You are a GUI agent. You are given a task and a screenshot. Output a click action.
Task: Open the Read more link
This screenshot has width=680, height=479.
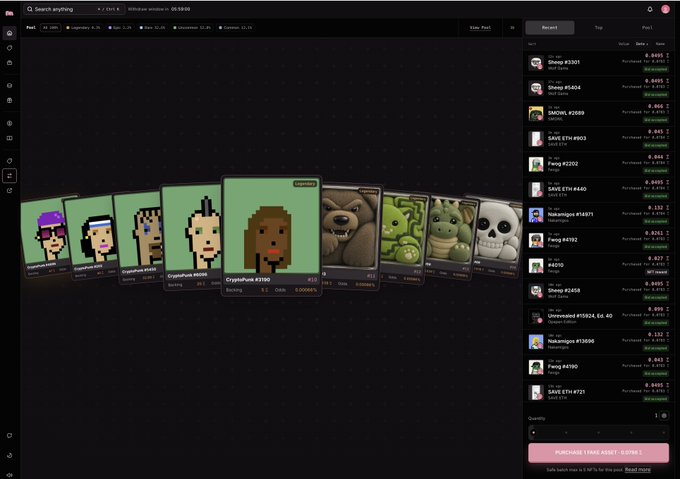coord(638,470)
